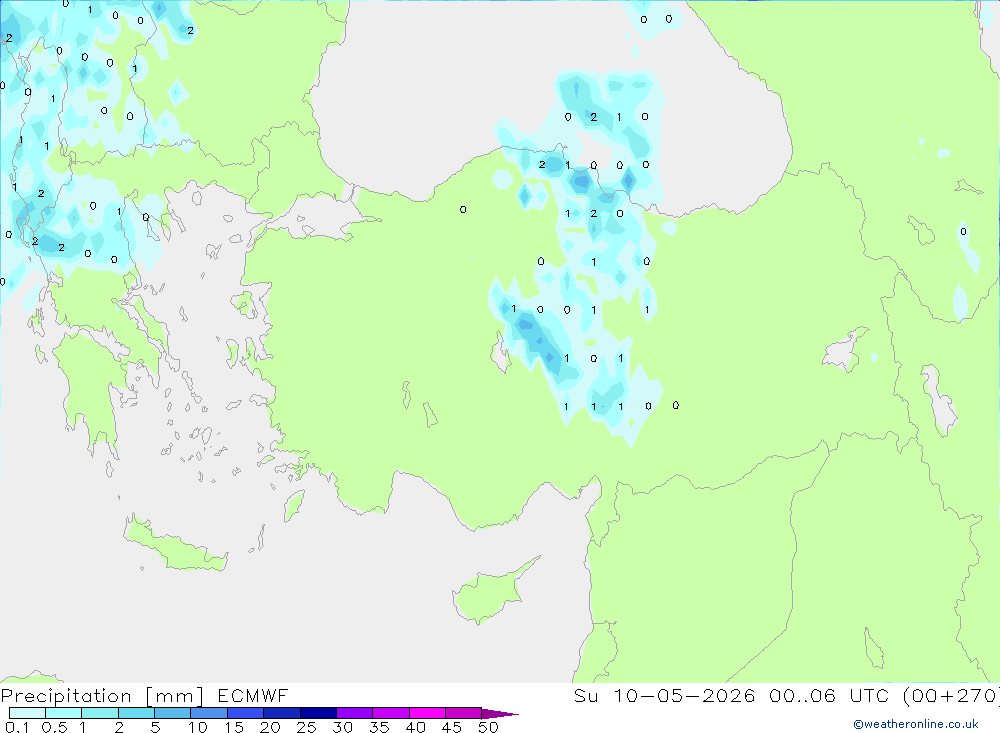
Task: Click legend label '0.5'
Action: (x=54, y=727)
